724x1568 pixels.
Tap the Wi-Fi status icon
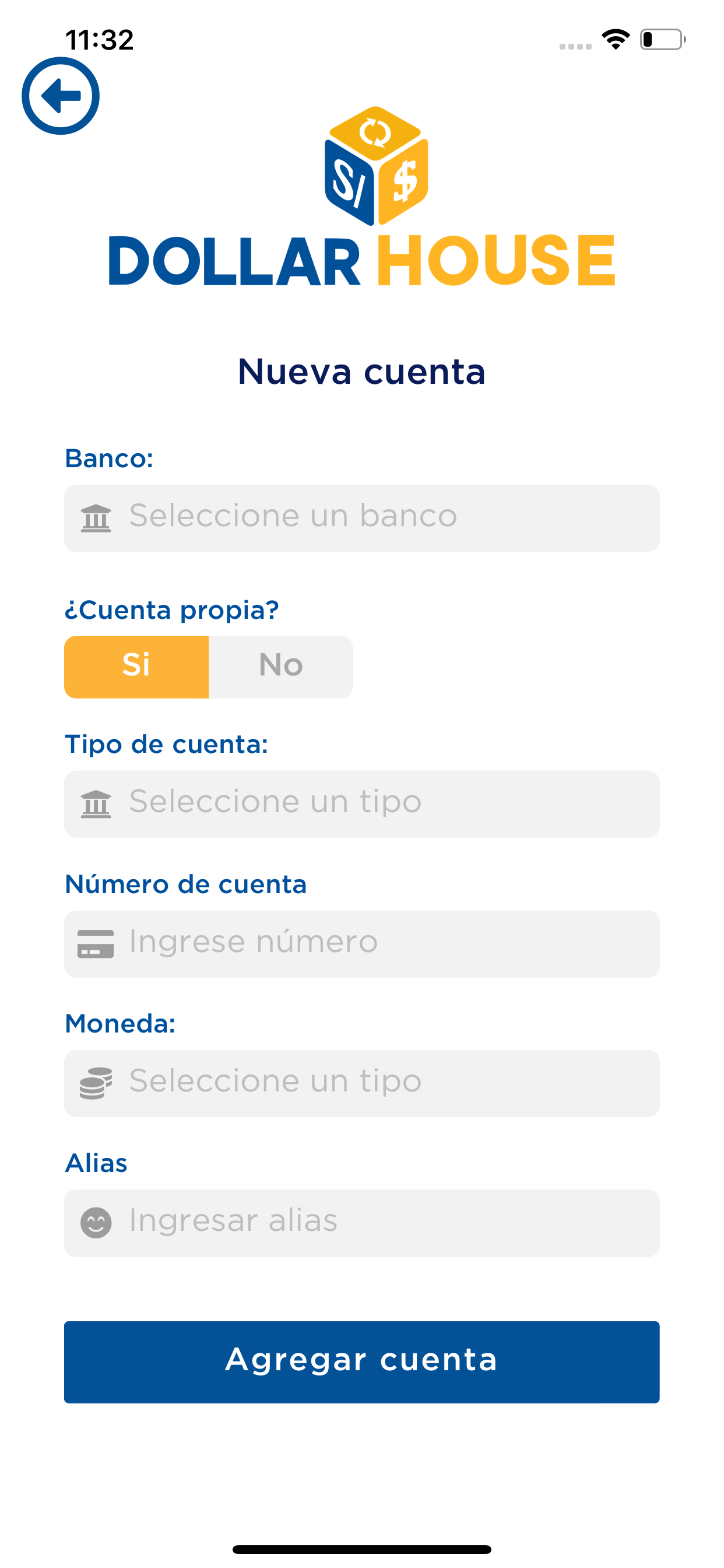pyautogui.click(x=615, y=40)
